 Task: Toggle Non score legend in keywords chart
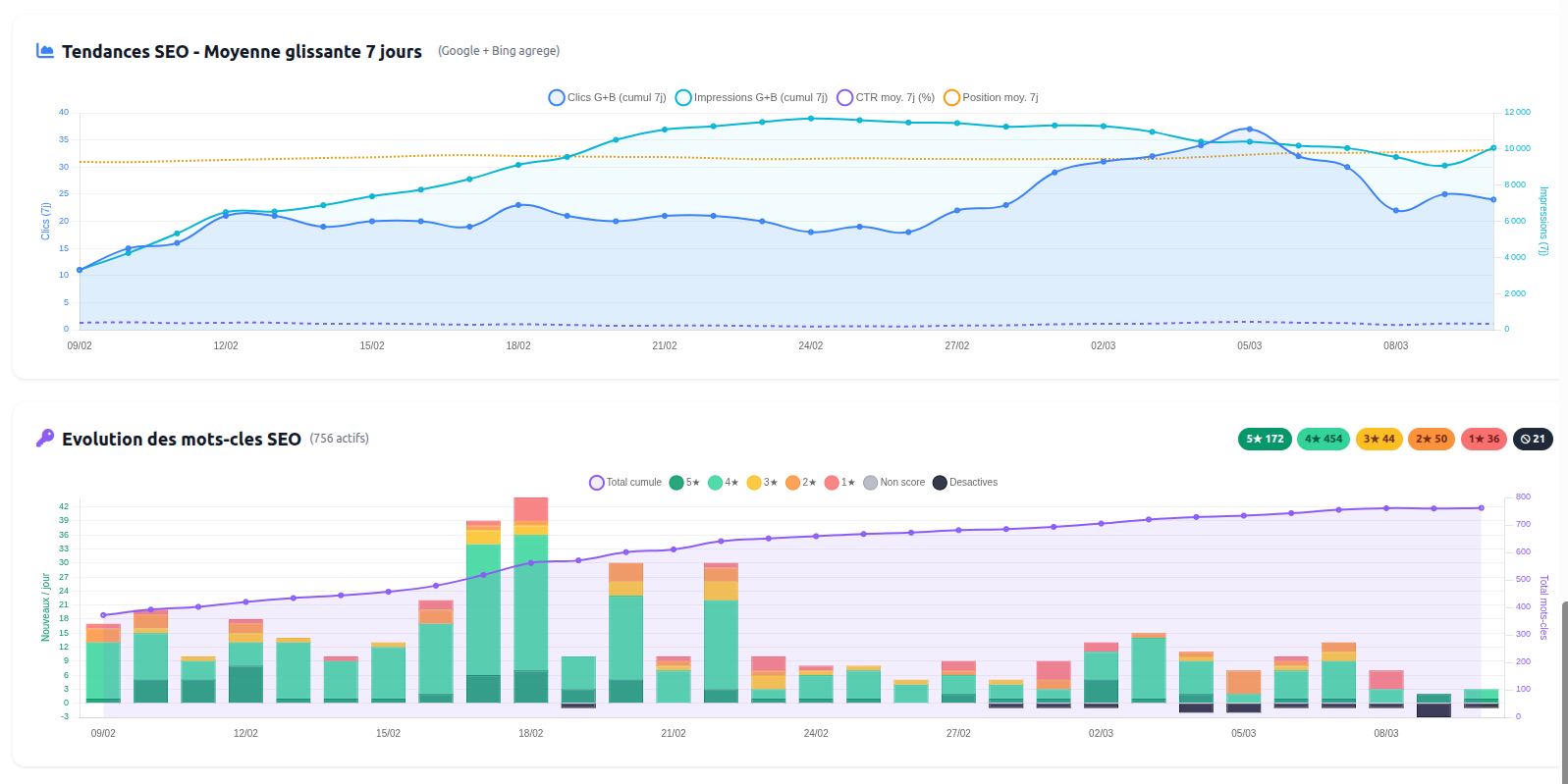click(894, 482)
